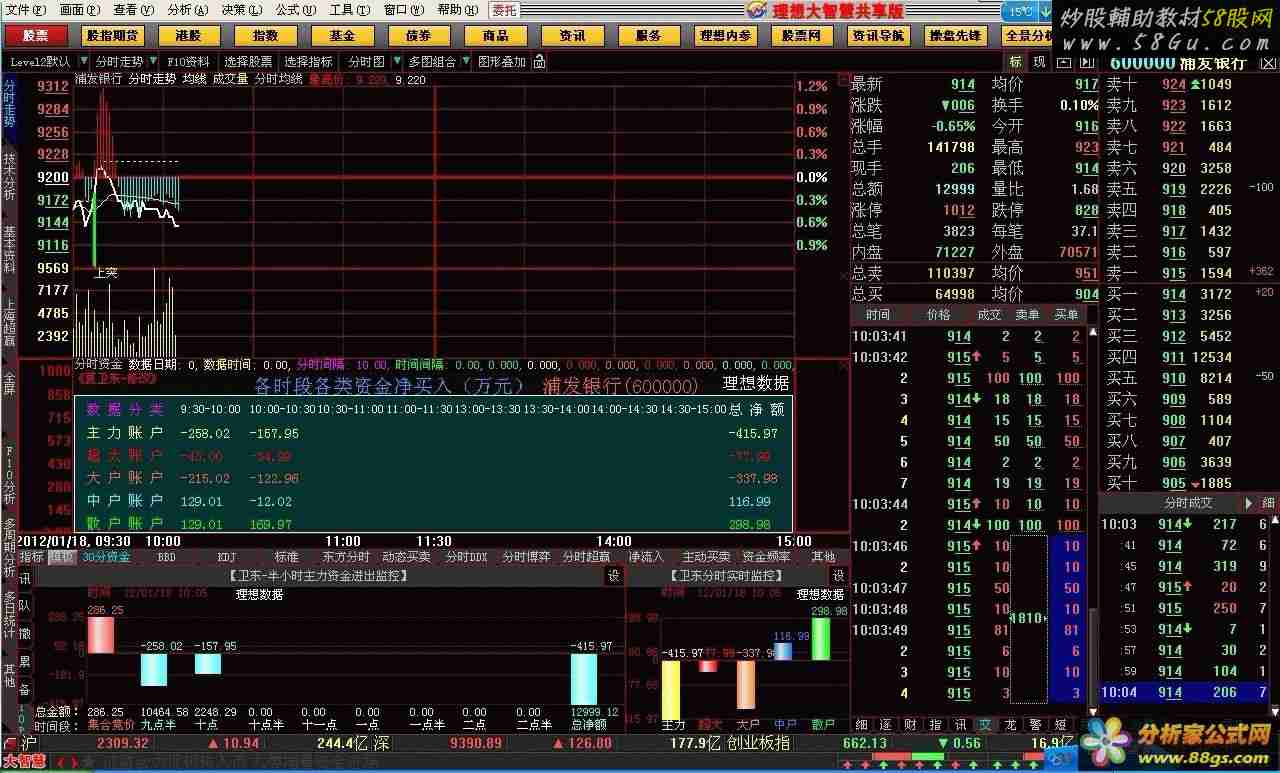Click the play-next icon beside the stock code
This screenshot has width=1280, height=773.
(x=1086, y=62)
